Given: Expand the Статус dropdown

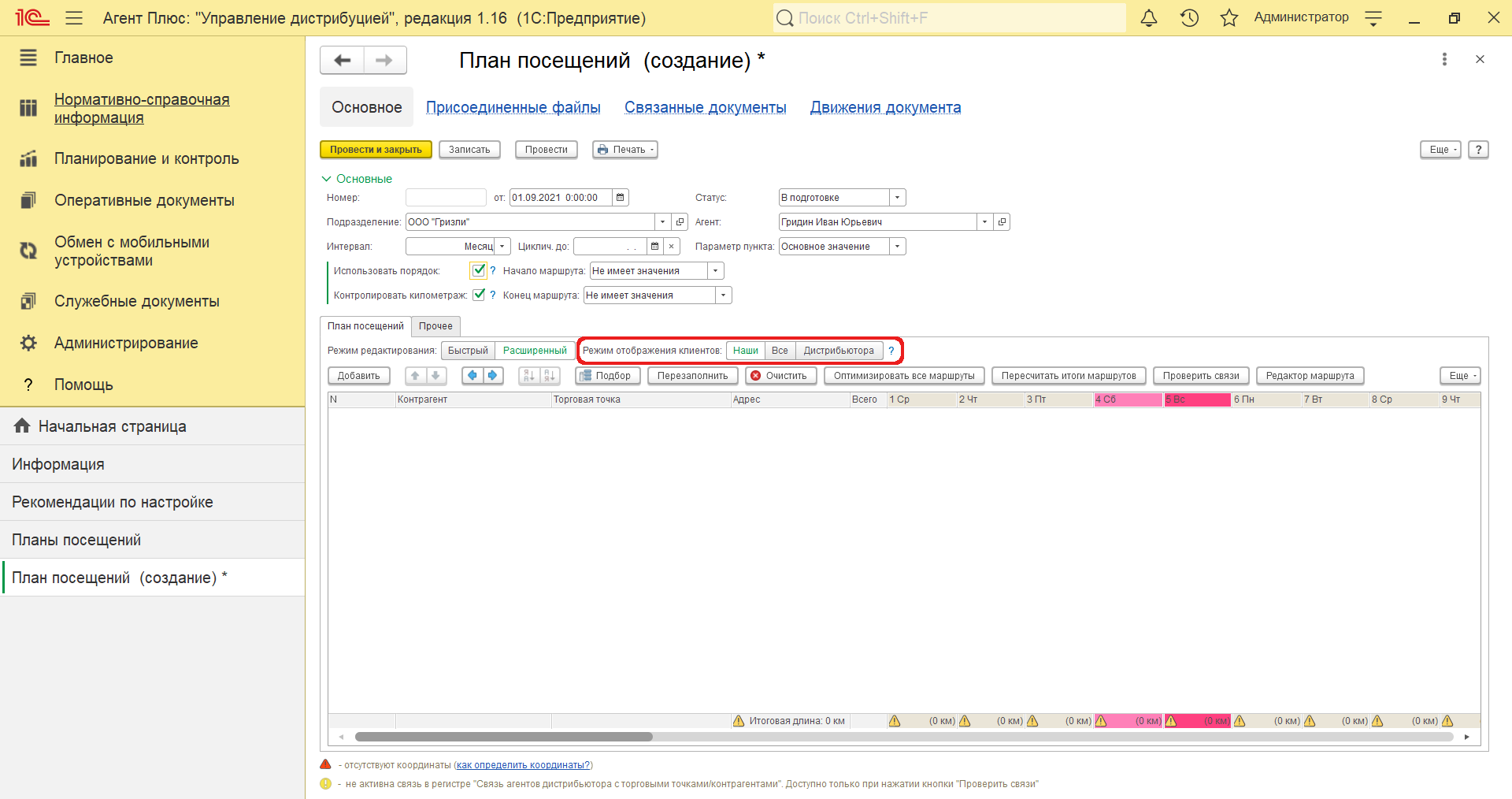Looking at the screenshot, I should [x=898, y=198].
